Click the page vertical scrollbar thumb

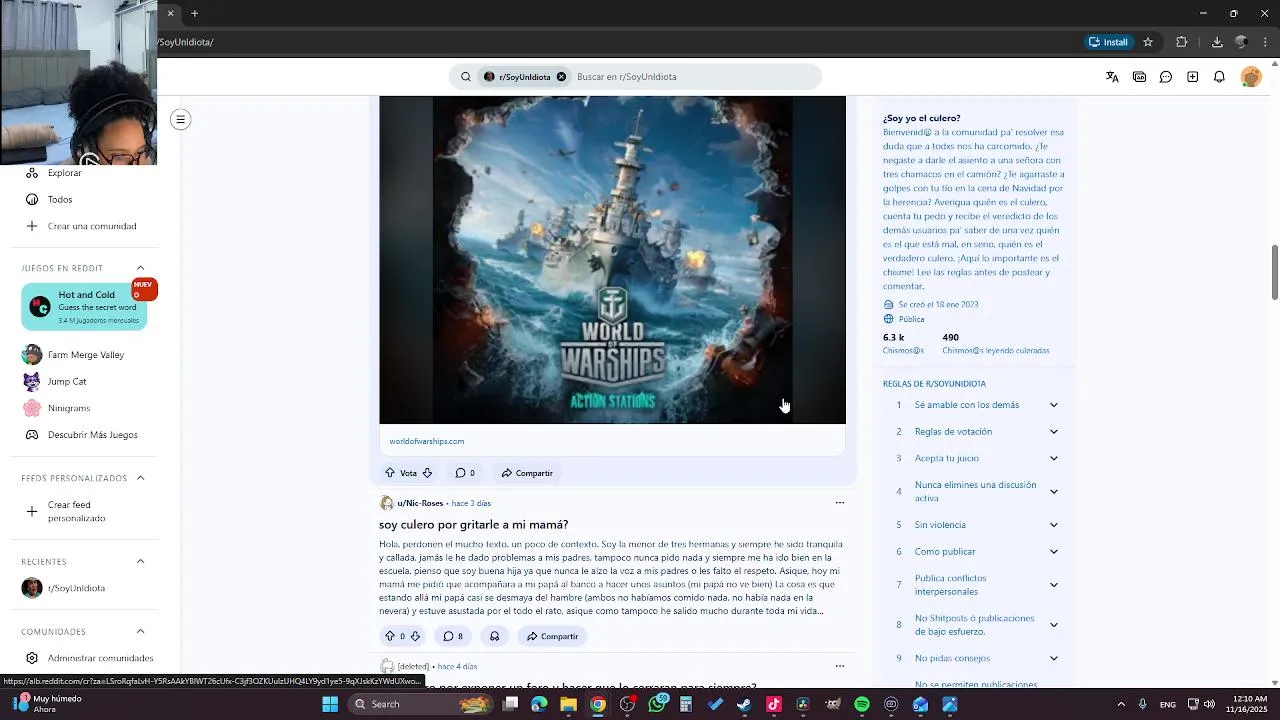pyautogui.click(x=1274, y=272)
